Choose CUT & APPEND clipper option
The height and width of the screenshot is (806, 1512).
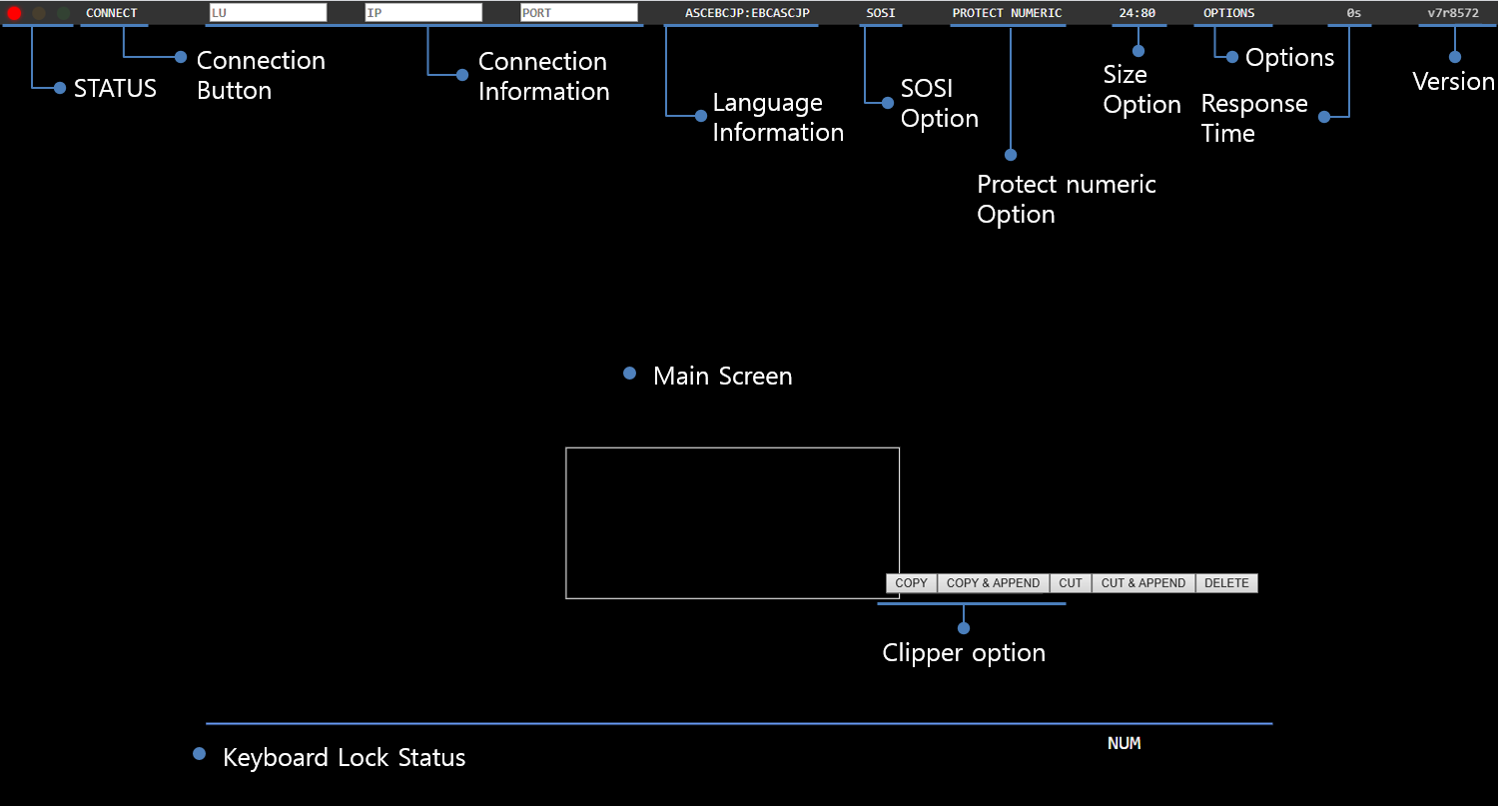(x=1143, y=583)
